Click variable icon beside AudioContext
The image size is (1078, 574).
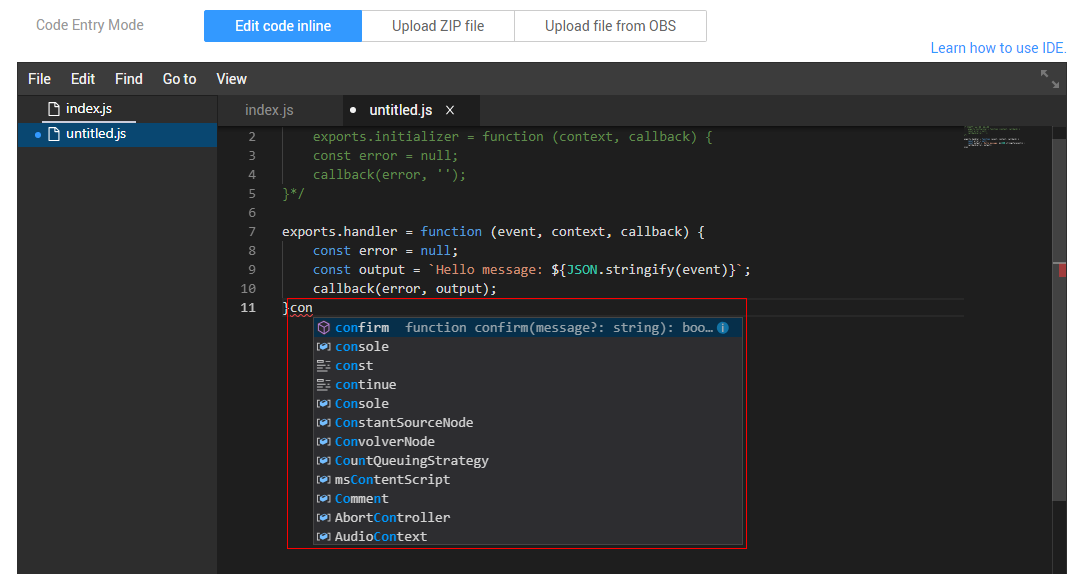click(x=323, y=537)
